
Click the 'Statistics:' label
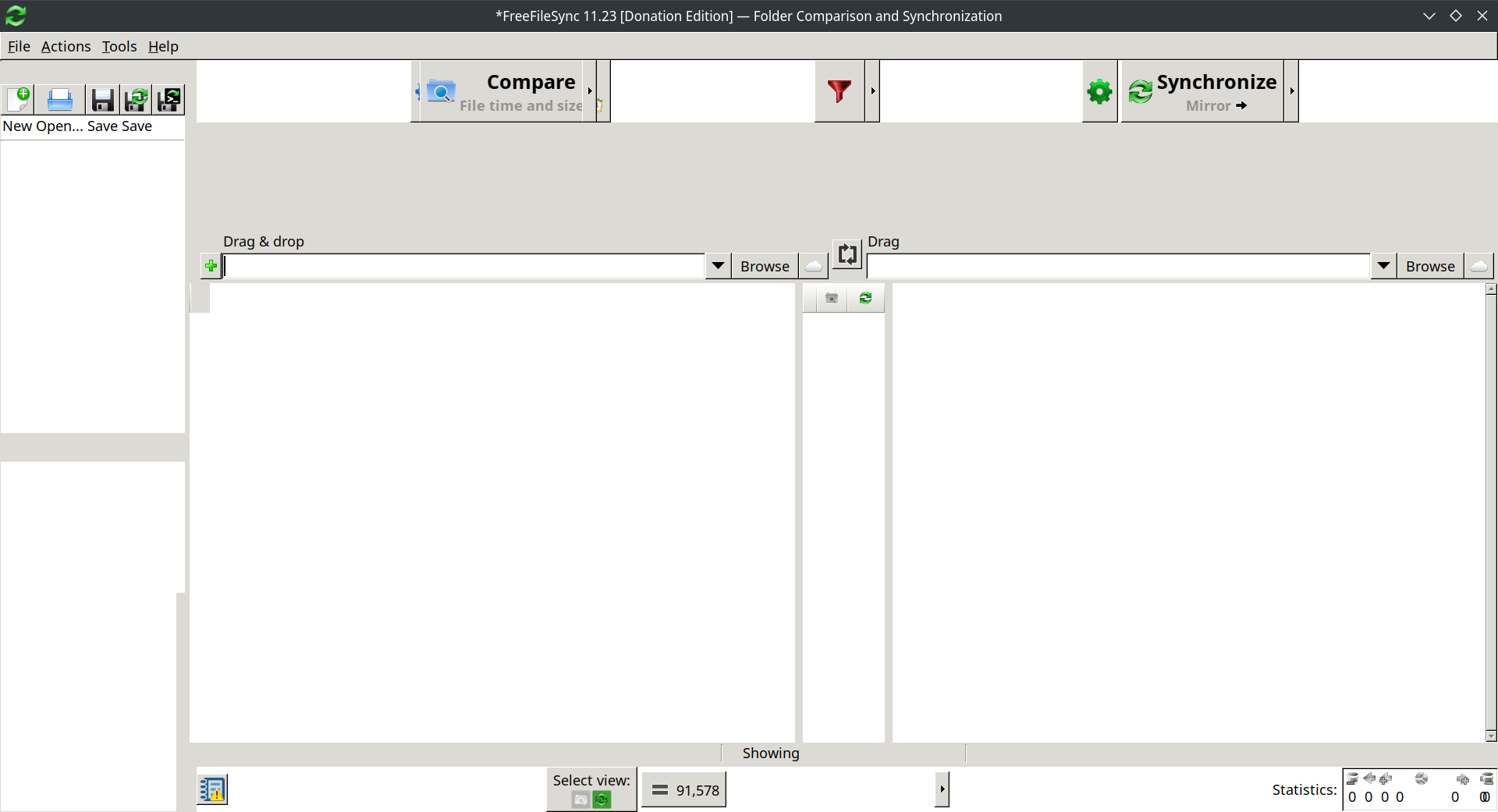(1305, 789)
